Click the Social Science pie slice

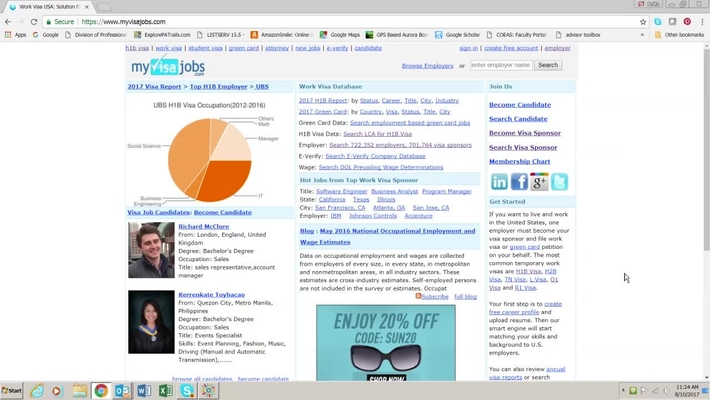click(187, 152)
